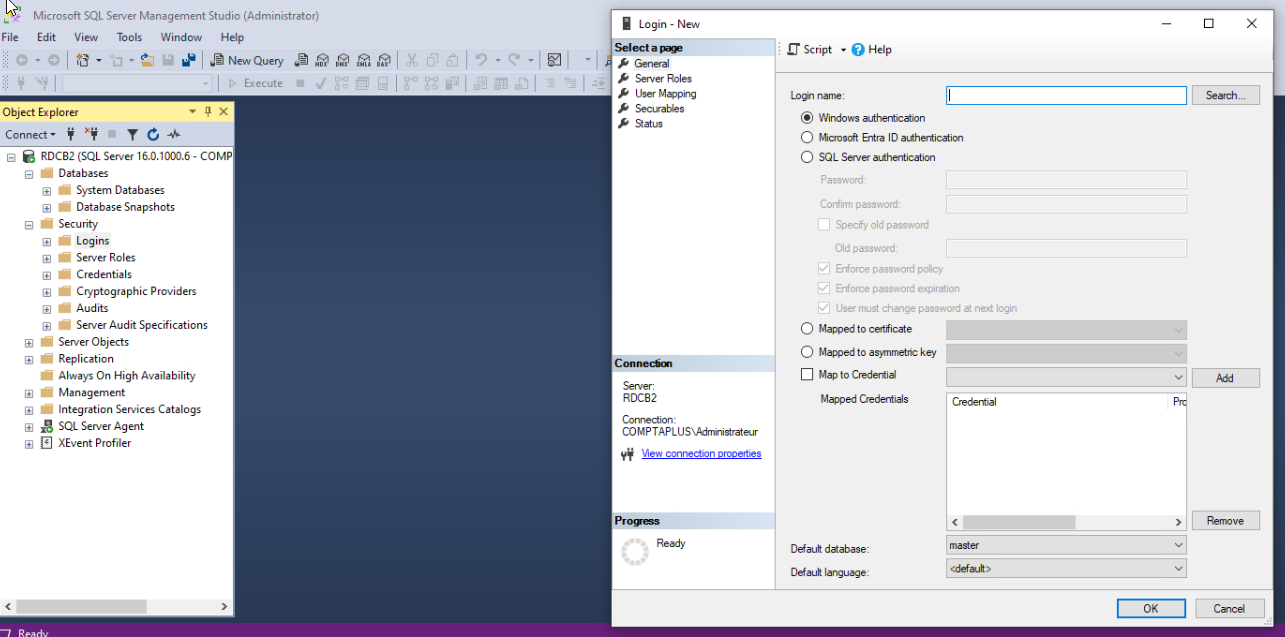
Task: Click the Remove button for mapped credentials
Action: click(x=1226, y=521)
